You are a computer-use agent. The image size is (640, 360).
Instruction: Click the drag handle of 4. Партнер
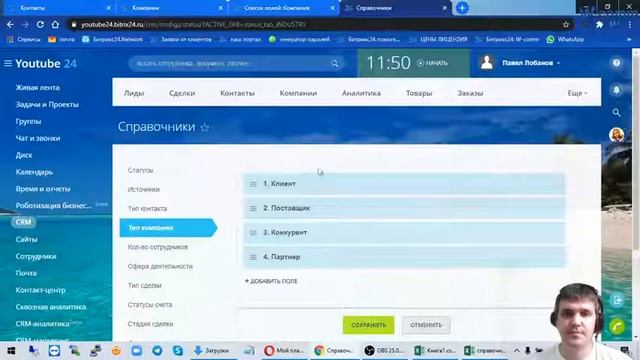[253, 257]
